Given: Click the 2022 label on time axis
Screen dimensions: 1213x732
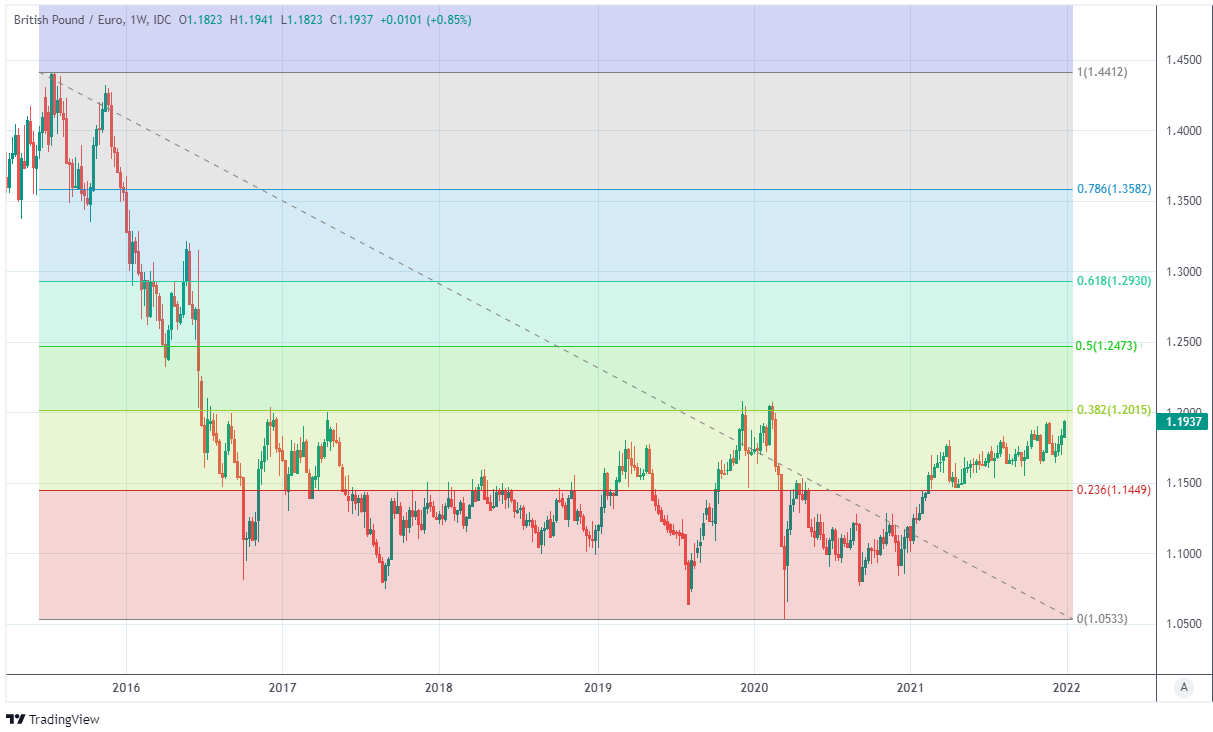Looking at the screenshot, I should pos(1067,687).
